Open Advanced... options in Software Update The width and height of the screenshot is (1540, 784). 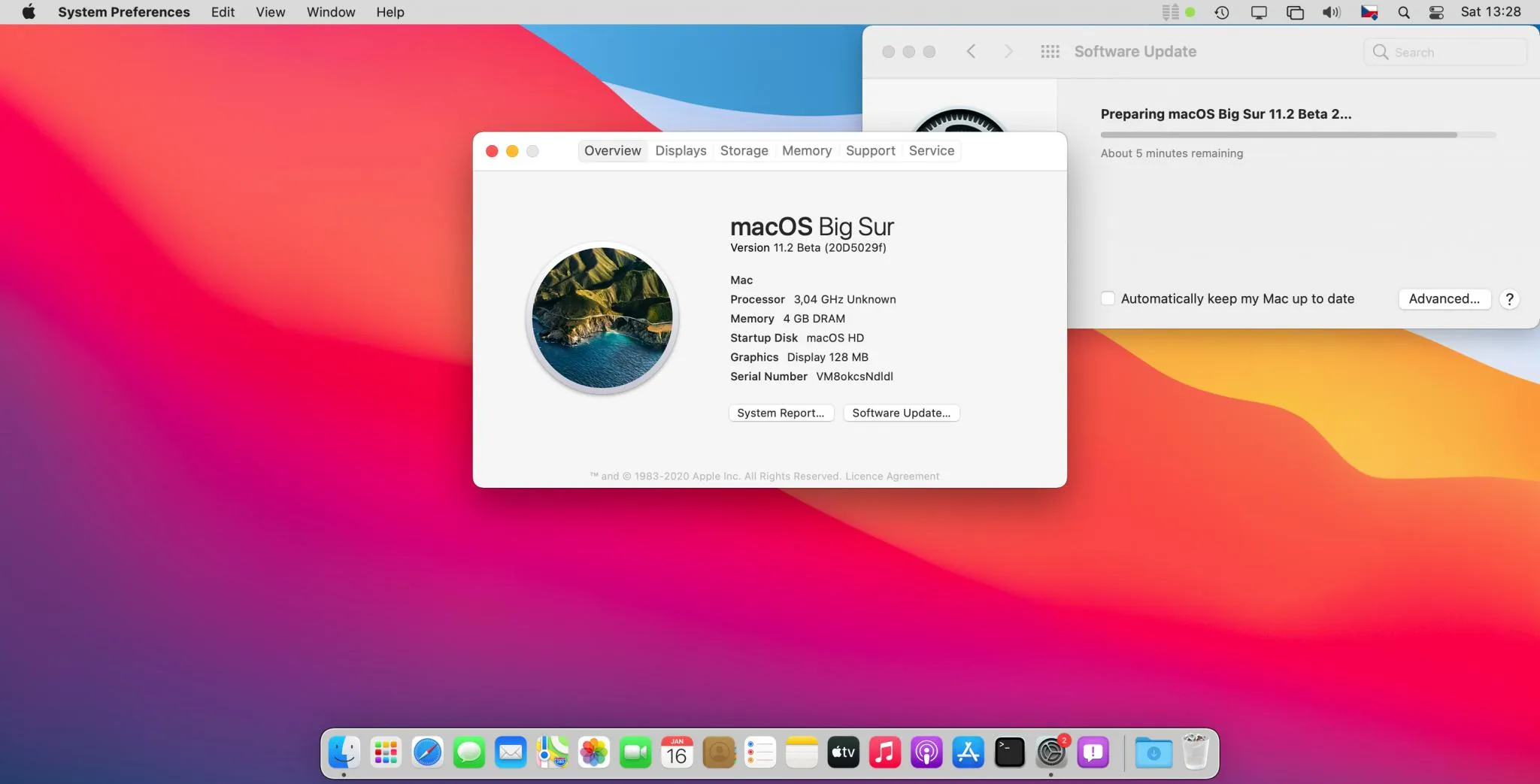[x=1445, y=298]
